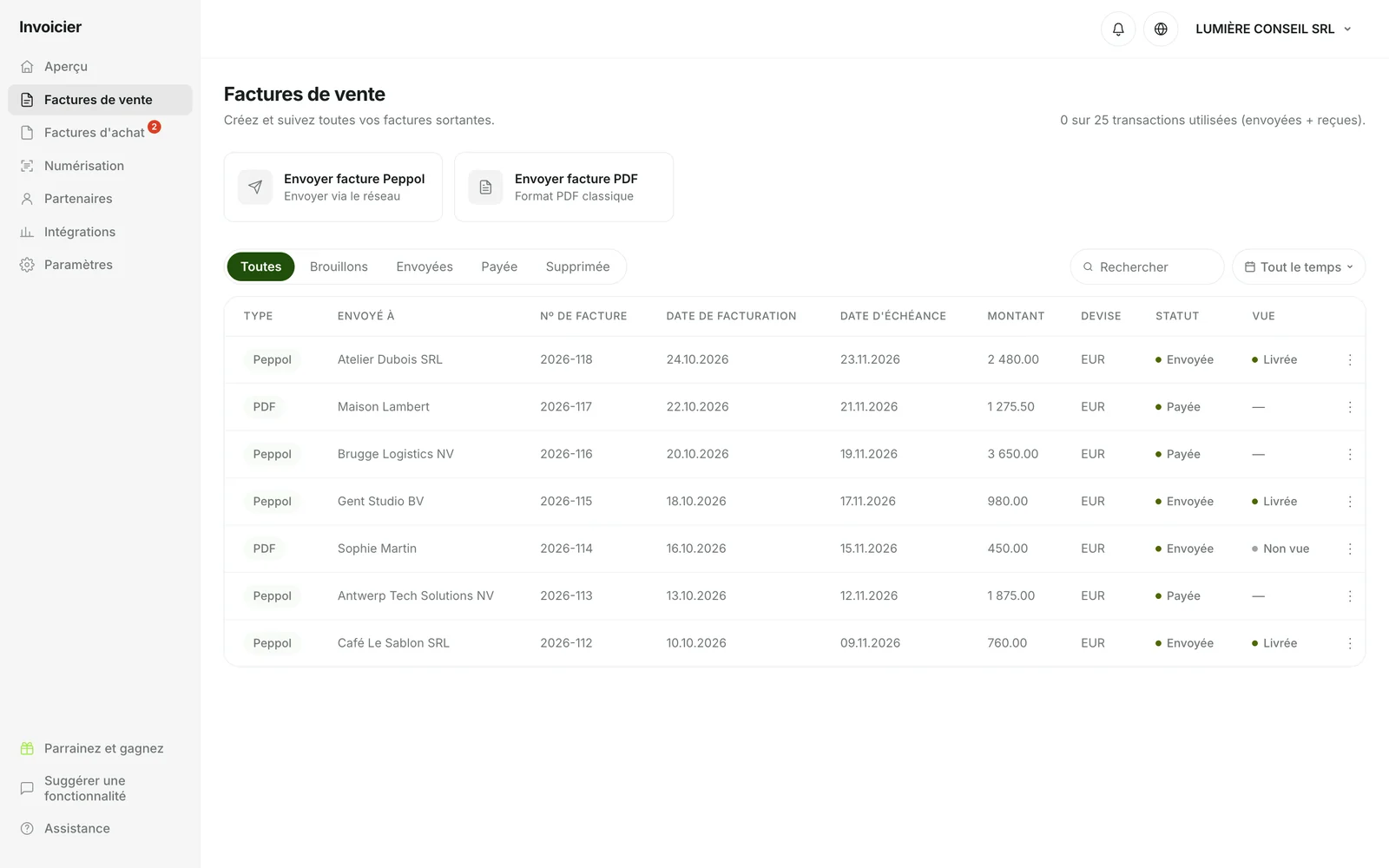Screen dimensions: 1389x868
Task: Open row menu for Café Le Sablon SRL
Action: pos(1350,643)
